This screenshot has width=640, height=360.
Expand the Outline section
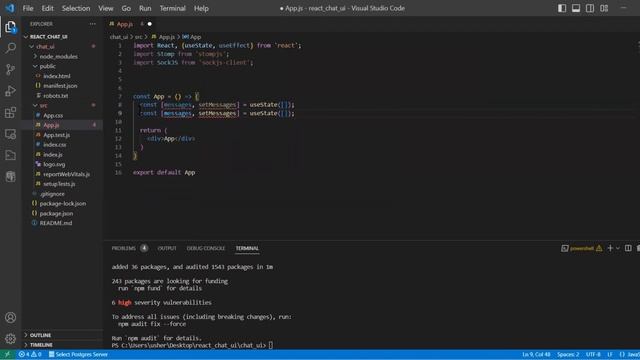click(40, 335)
